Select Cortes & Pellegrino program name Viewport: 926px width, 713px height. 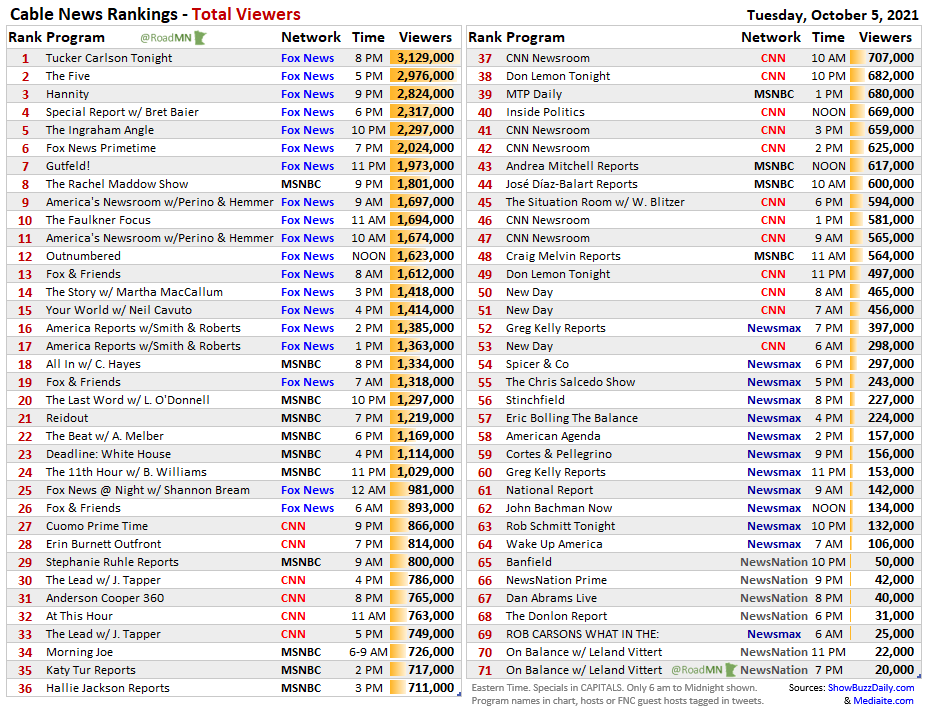pos(559,454)
